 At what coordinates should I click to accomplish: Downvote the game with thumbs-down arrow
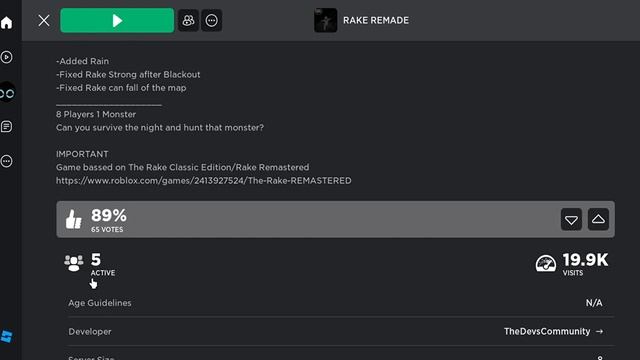(x=571, y=220)
